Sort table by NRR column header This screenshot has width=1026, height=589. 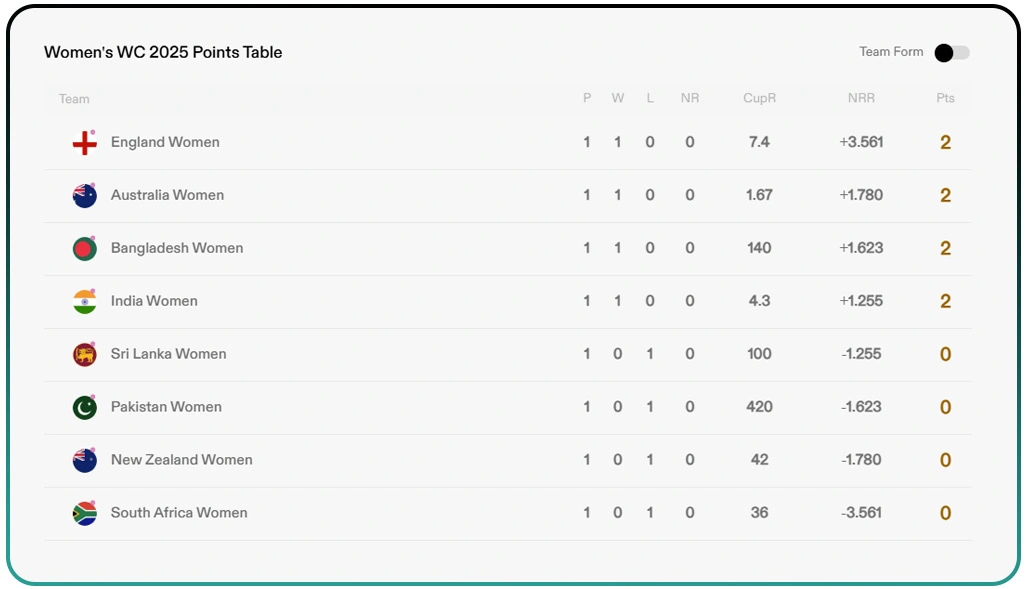(861, 98)
